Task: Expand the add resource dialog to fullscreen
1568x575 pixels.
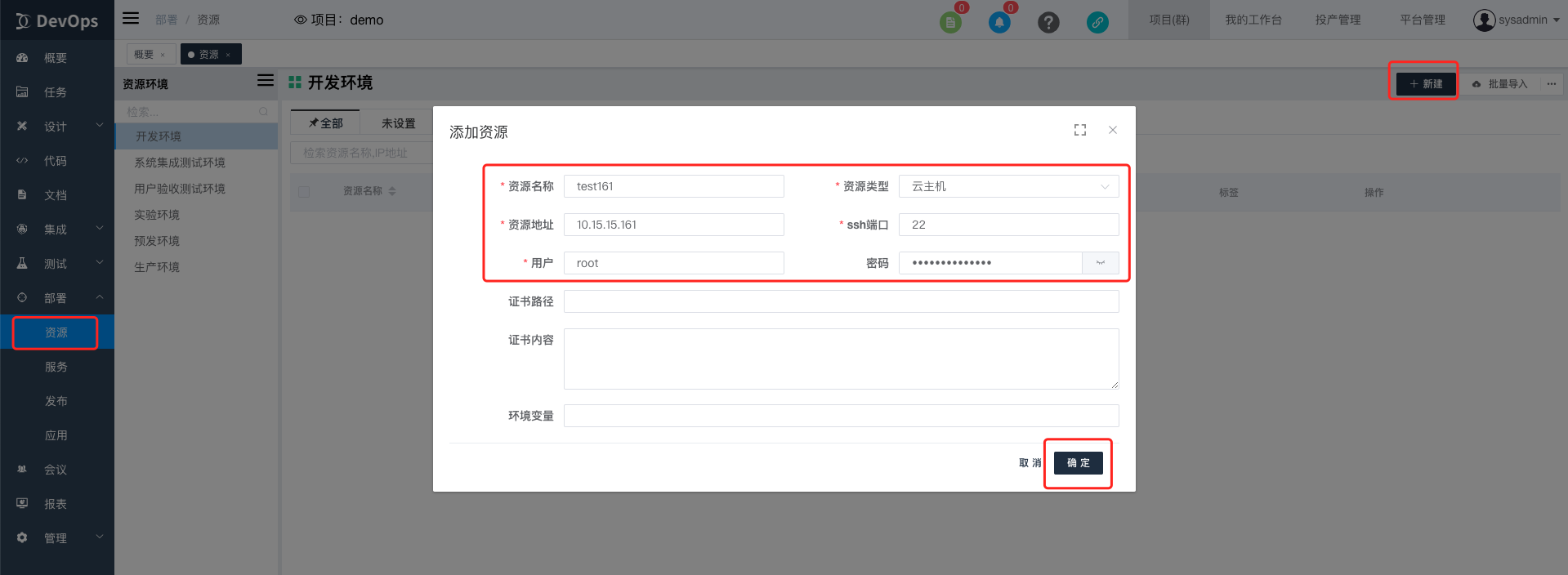Action: click(x=1080, y=130)
